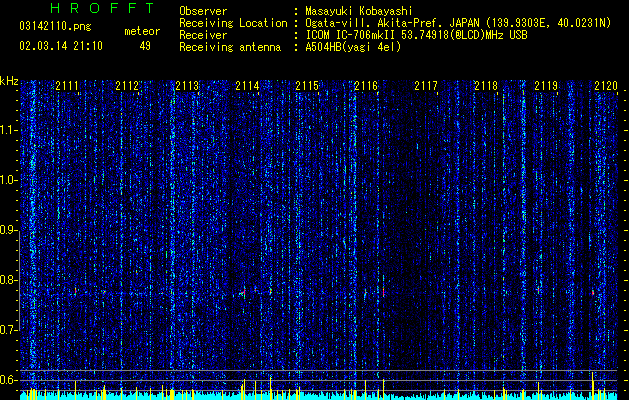The width and height of the screenshot is (629, 400).
Task: Click the 2111 time marker
Action: pyautogui.click(x=67, y=85)
